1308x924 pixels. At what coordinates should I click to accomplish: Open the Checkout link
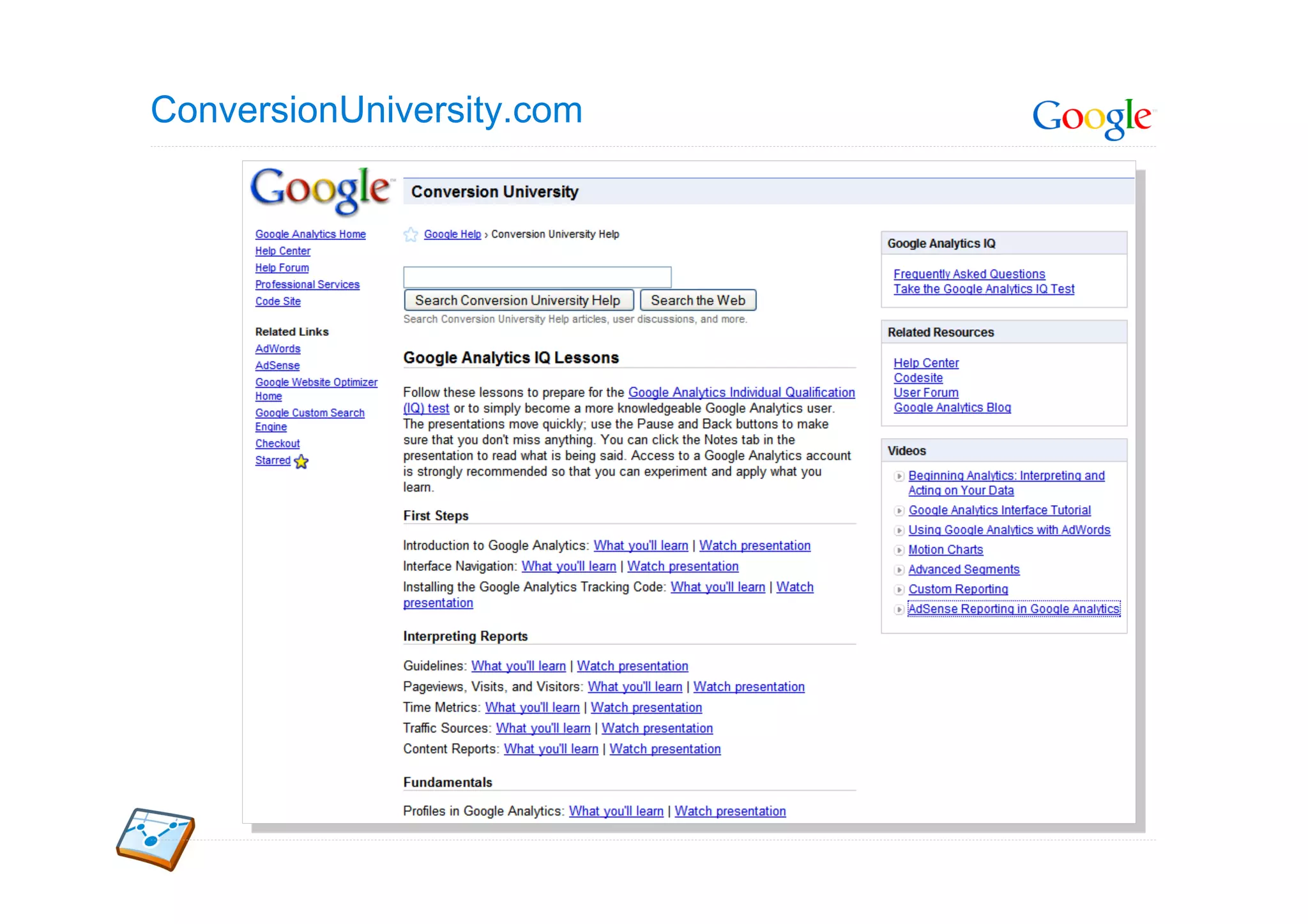(277, 443)
